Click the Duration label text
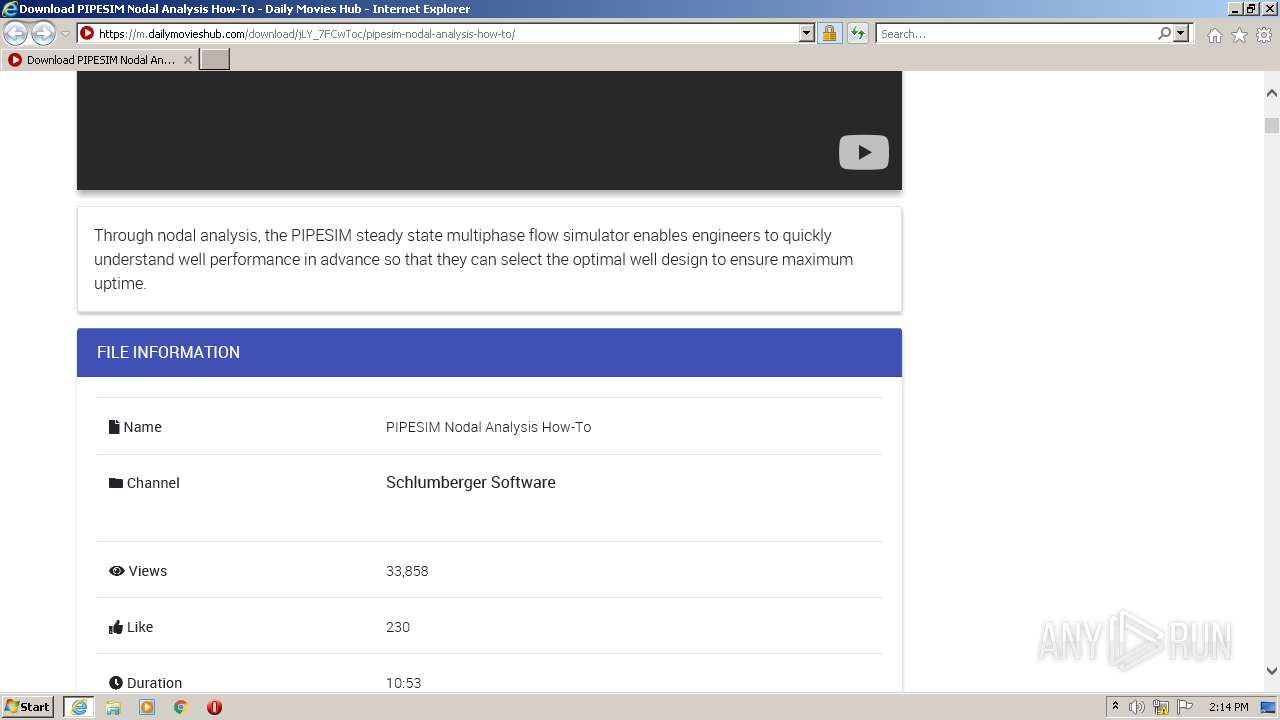Viewport: 1280px width, 720px height. pos(154,683)
